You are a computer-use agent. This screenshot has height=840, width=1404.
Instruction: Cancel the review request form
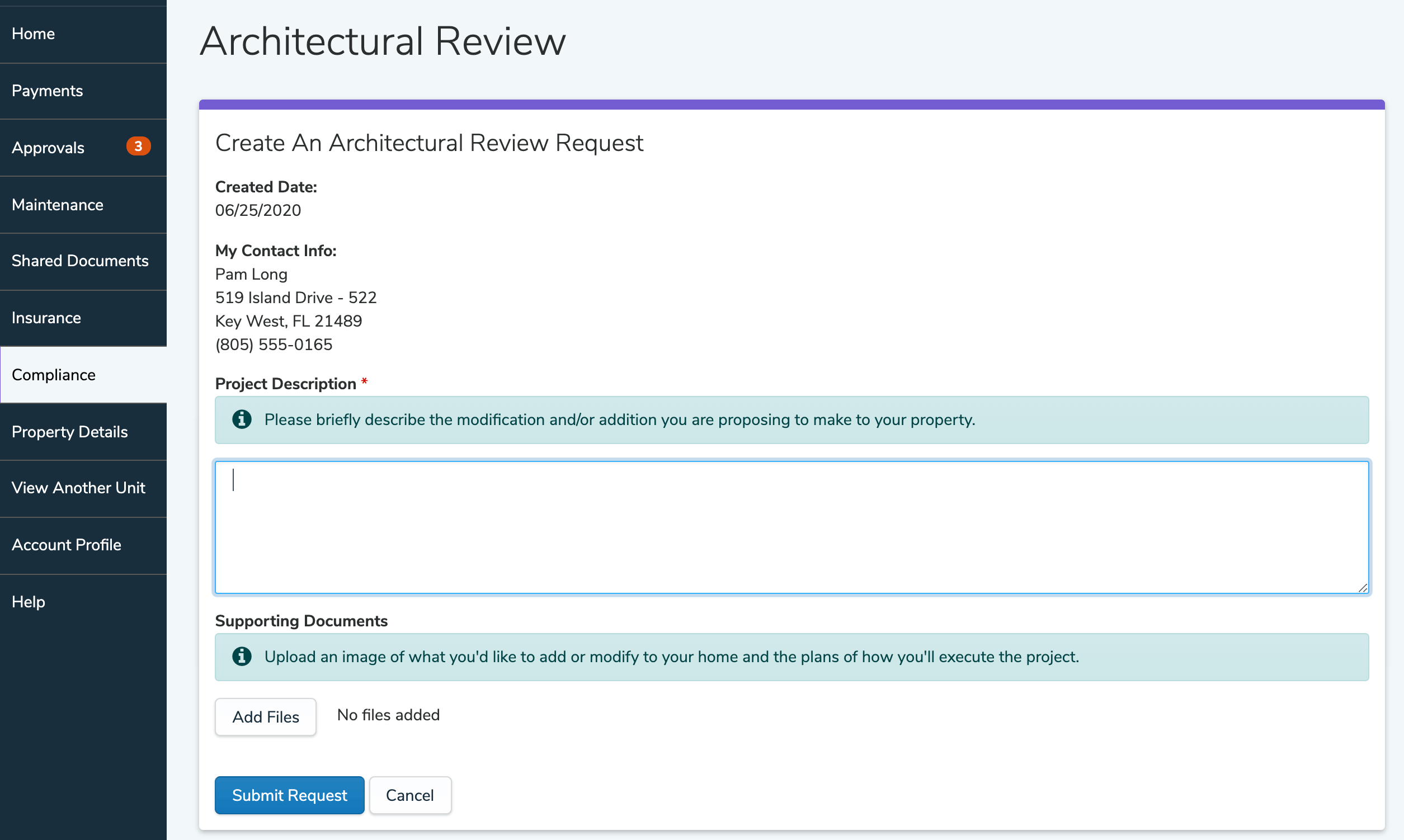point(410,795)
